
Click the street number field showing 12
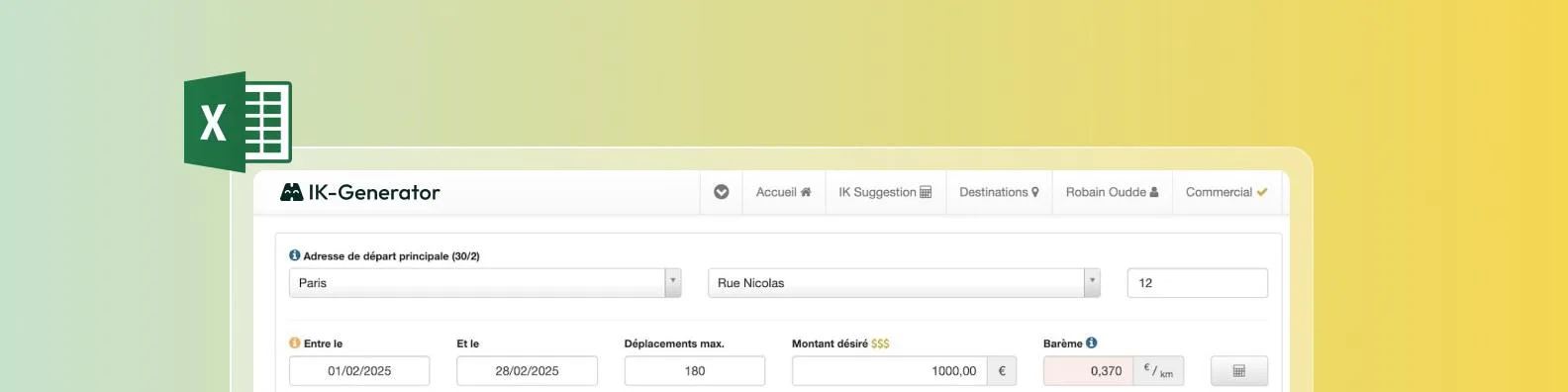click(x=1197, y=283)
